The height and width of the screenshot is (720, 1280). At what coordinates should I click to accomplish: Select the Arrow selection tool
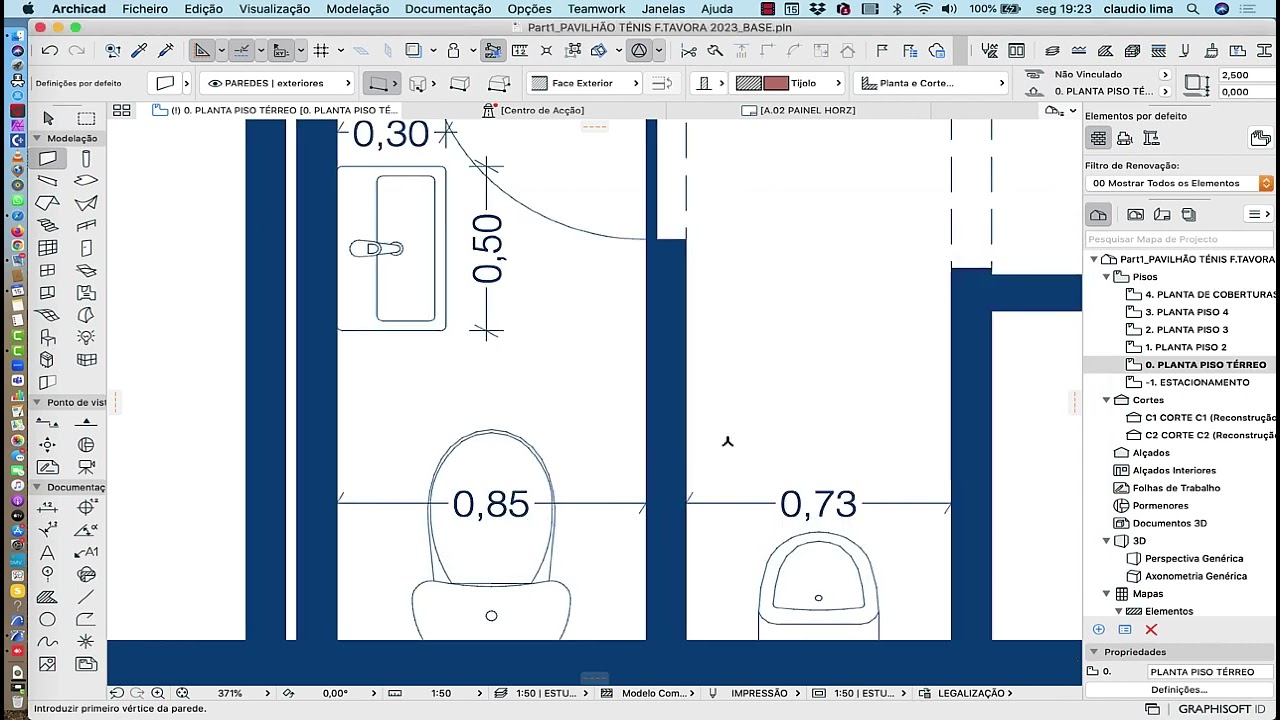[x=48, y=119]
